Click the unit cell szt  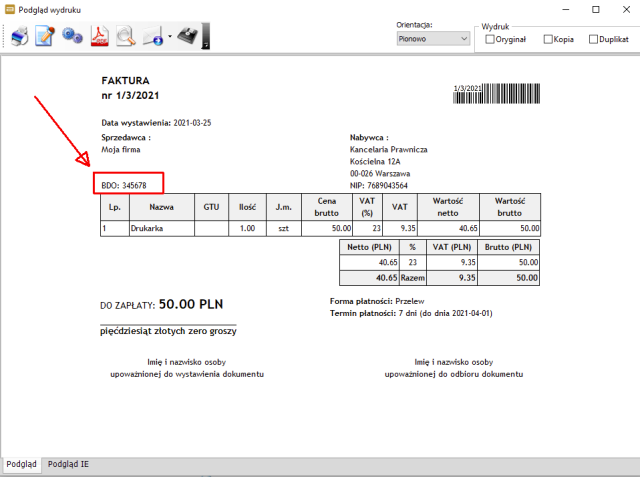[284, 229]
